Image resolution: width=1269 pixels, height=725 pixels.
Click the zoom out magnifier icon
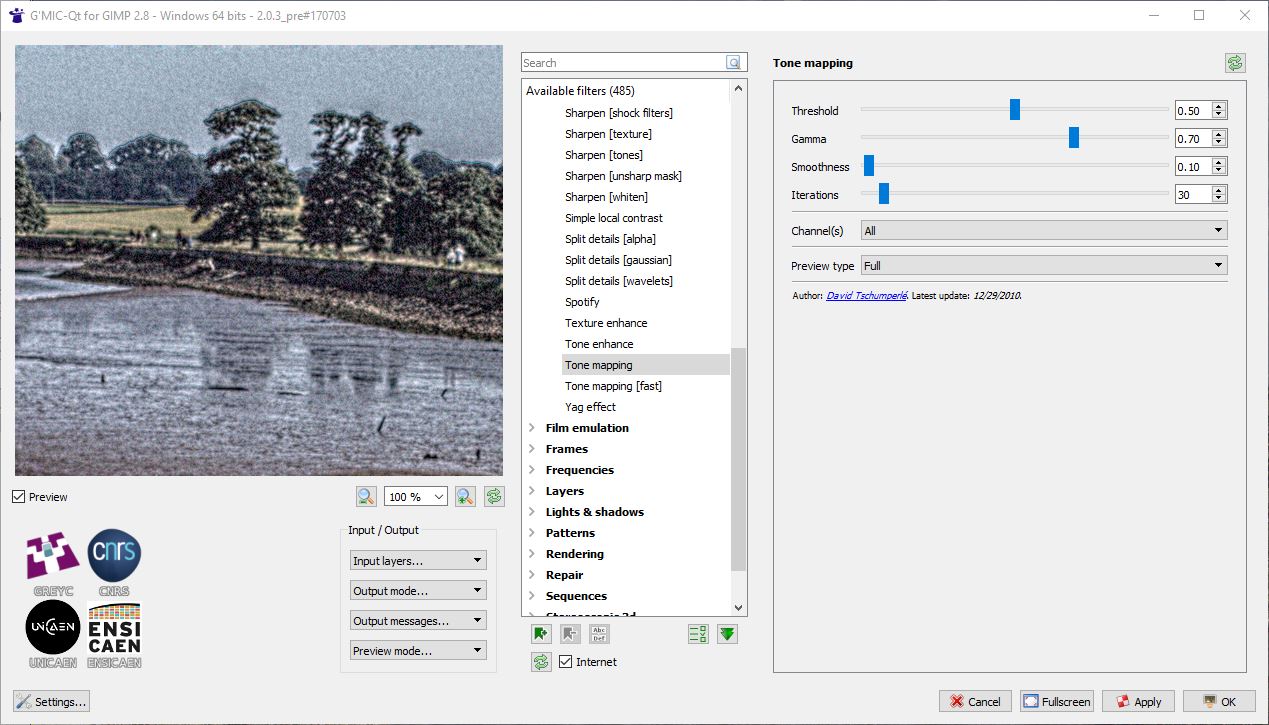[366, 496]
